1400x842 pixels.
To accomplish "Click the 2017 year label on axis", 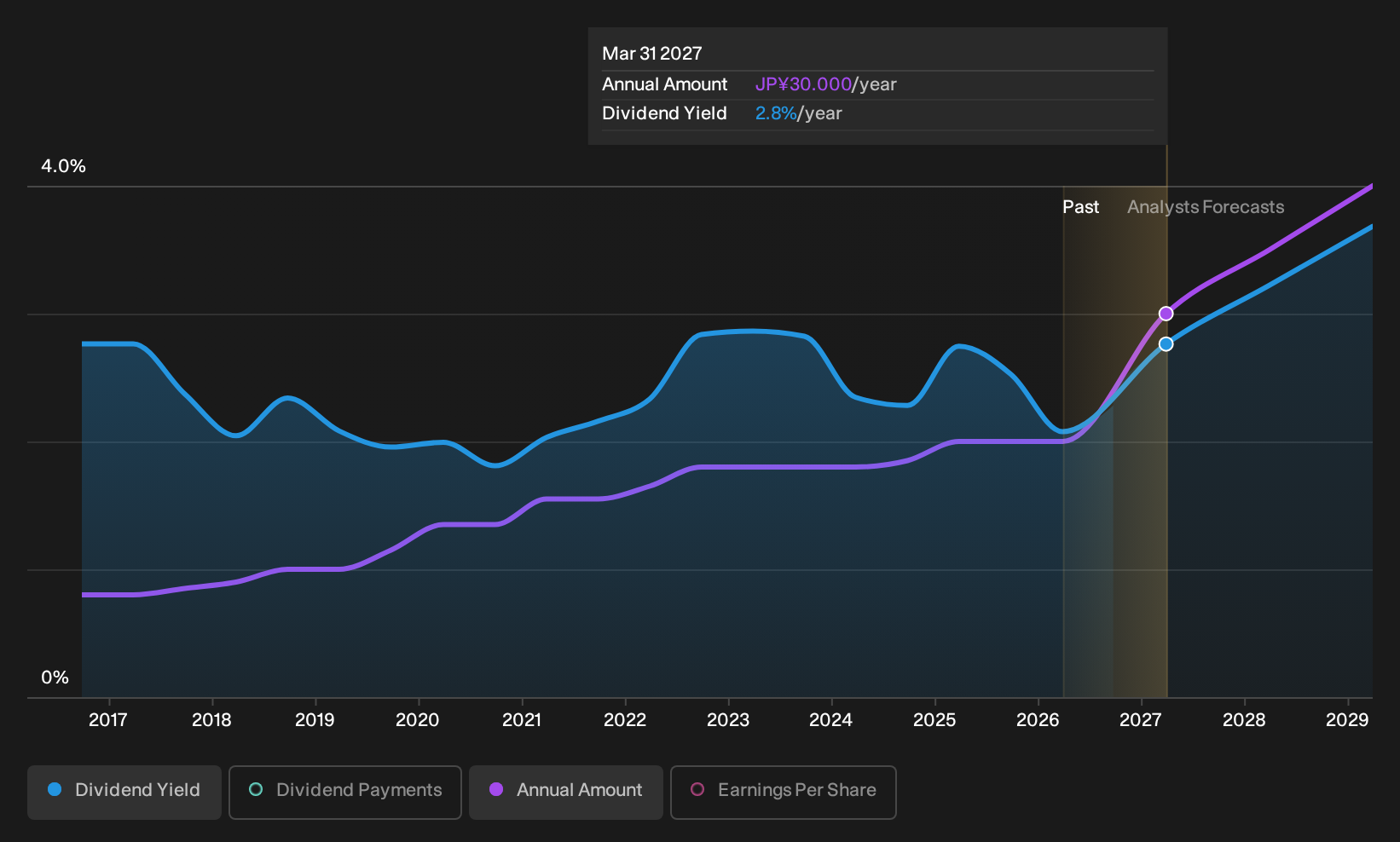I will tap(108, 720).
